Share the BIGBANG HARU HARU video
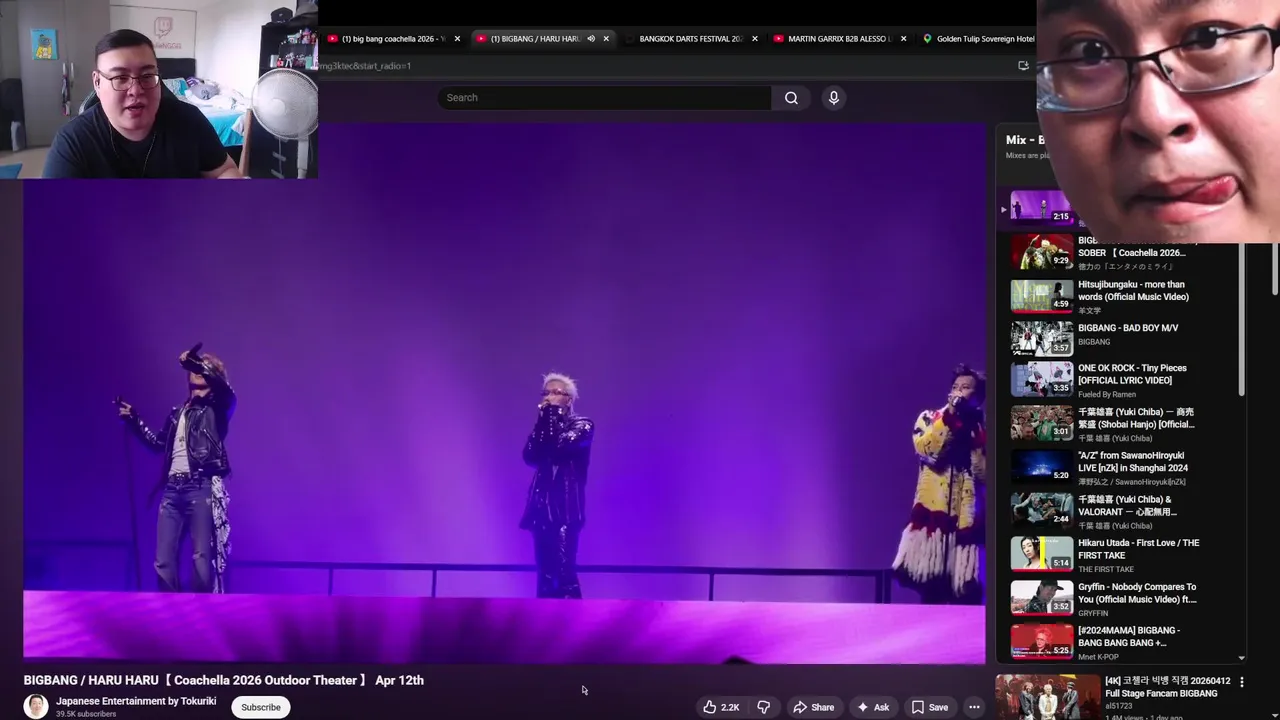Screen dimensions: 1280x720 813,707
